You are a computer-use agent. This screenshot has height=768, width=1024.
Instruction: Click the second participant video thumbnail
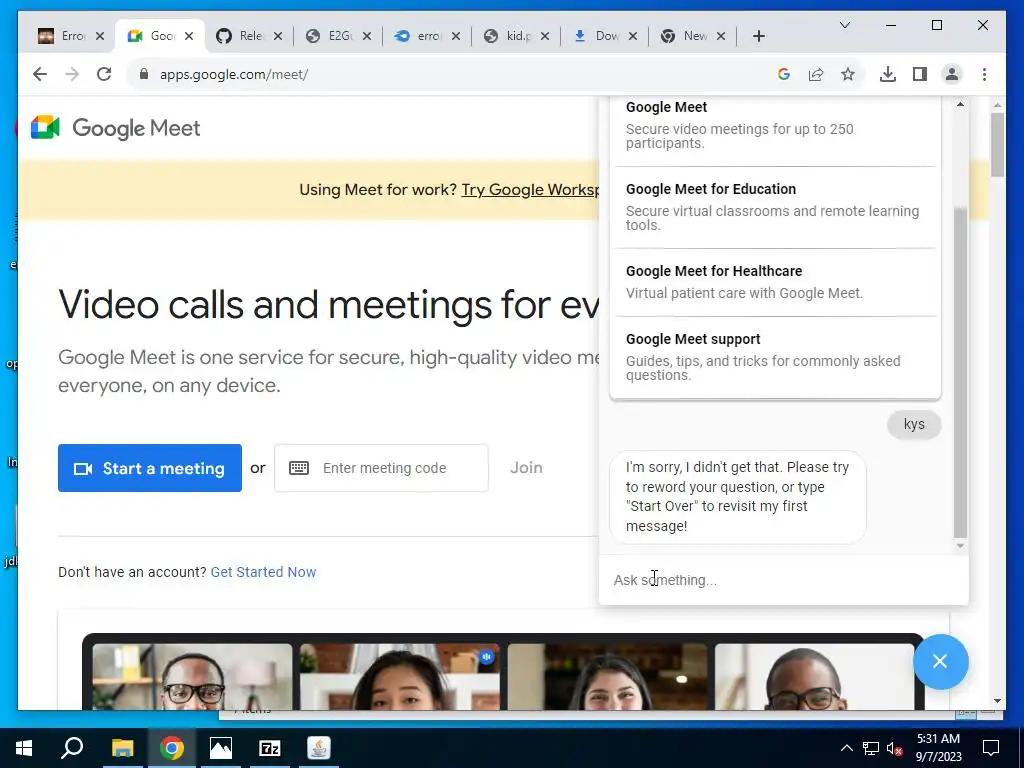(400, 677)
